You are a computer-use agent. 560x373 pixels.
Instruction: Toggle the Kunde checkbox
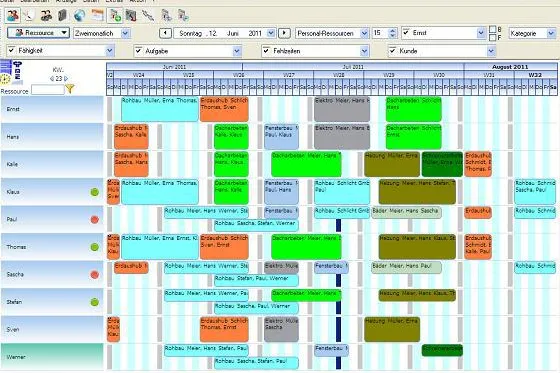392,51
